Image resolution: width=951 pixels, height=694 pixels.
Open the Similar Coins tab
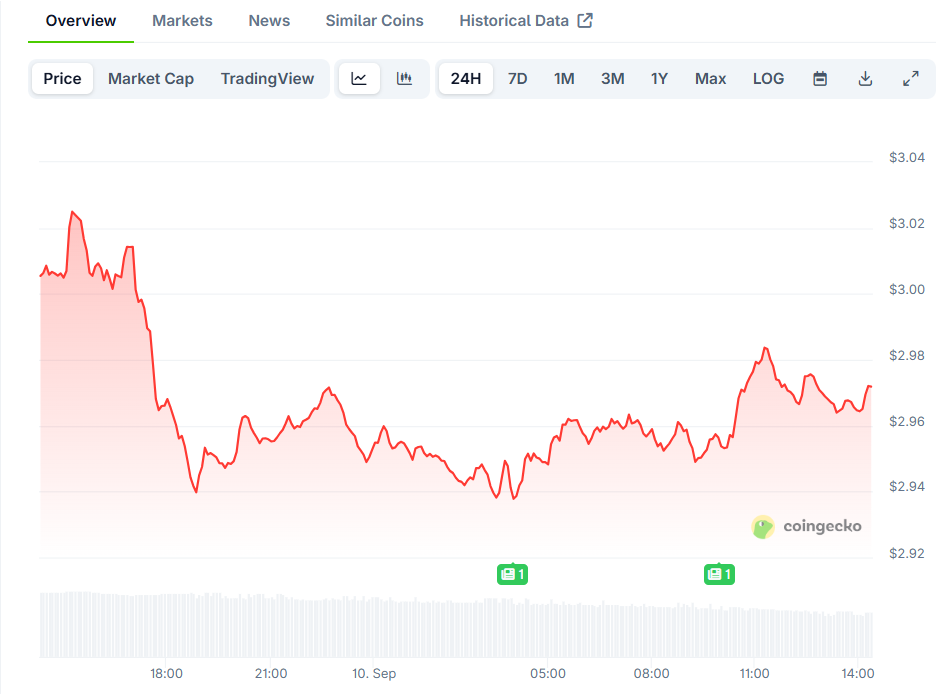tap(374, 21)
